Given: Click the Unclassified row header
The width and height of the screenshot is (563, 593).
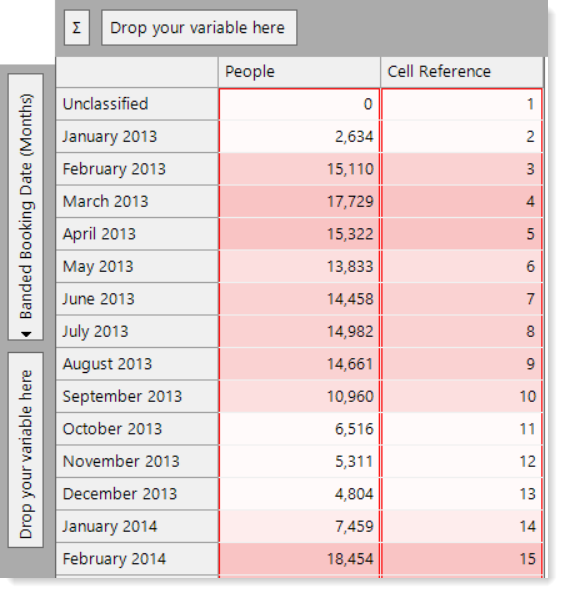Looking at the screenshot, I should pyautogui.click(x=137, y=104).
